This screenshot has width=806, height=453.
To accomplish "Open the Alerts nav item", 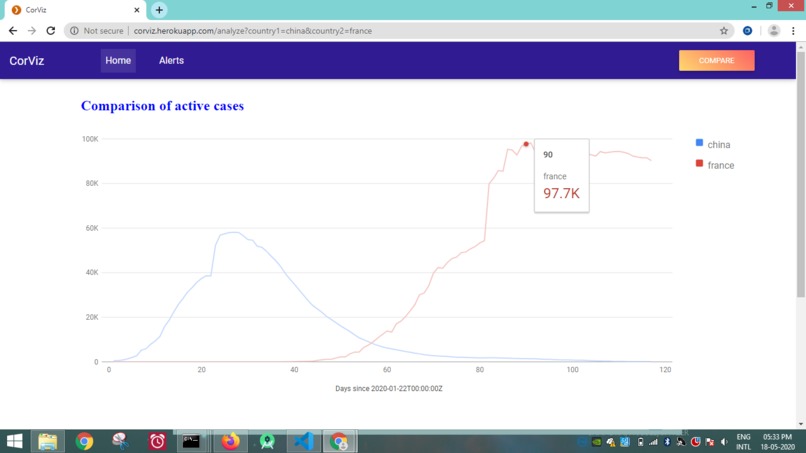I will (x=171, y=61).
